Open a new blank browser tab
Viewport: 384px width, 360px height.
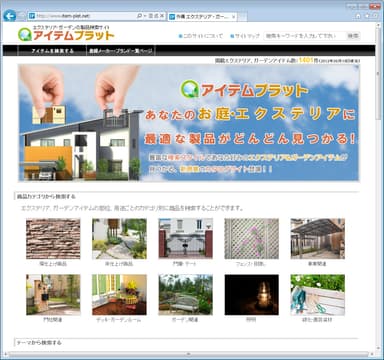pos(242,16)
